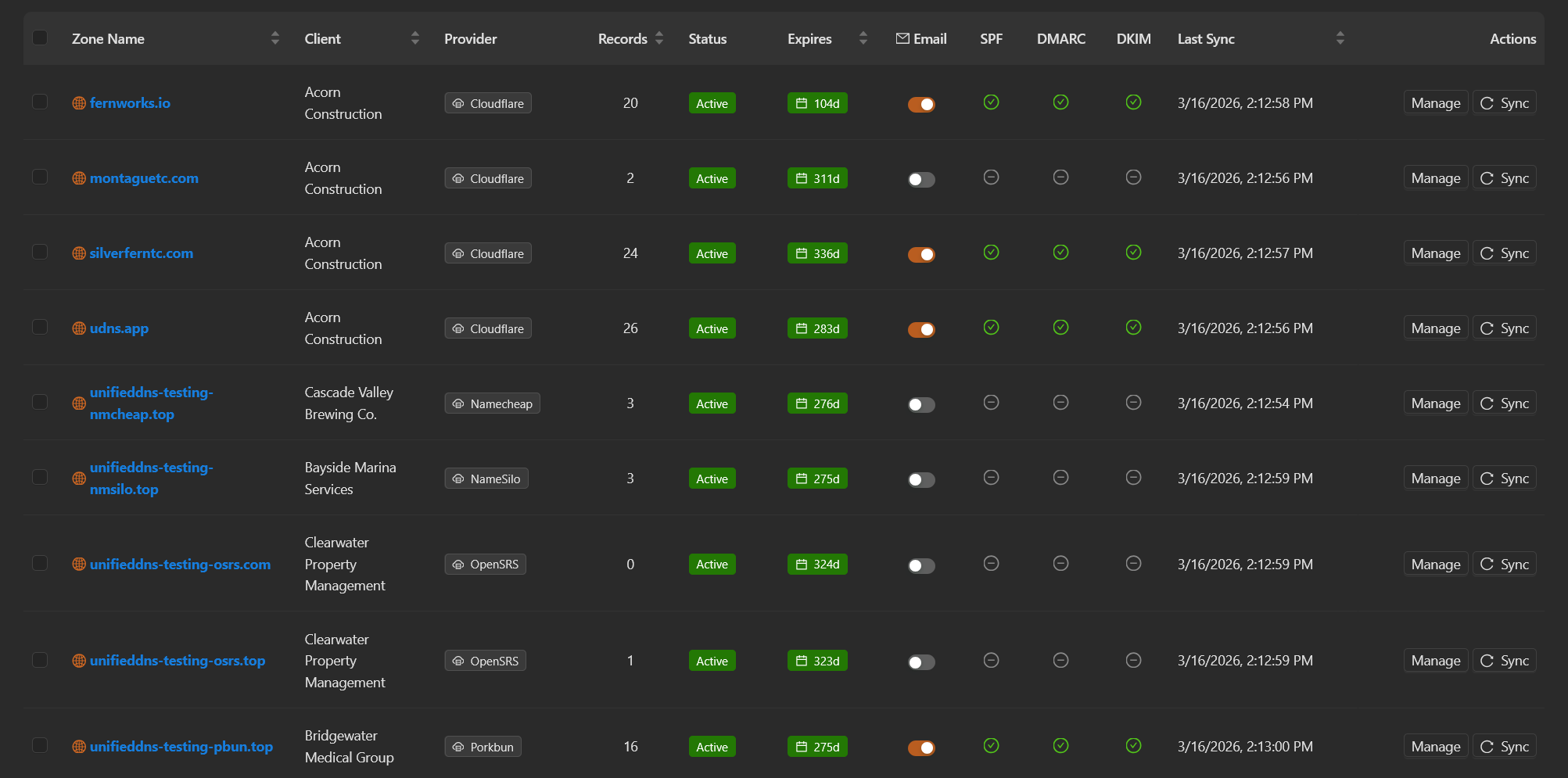Sort by Records column arrows
This screenshot has width=1568, height=778.
pyautogui.click(x=659, y=38)
